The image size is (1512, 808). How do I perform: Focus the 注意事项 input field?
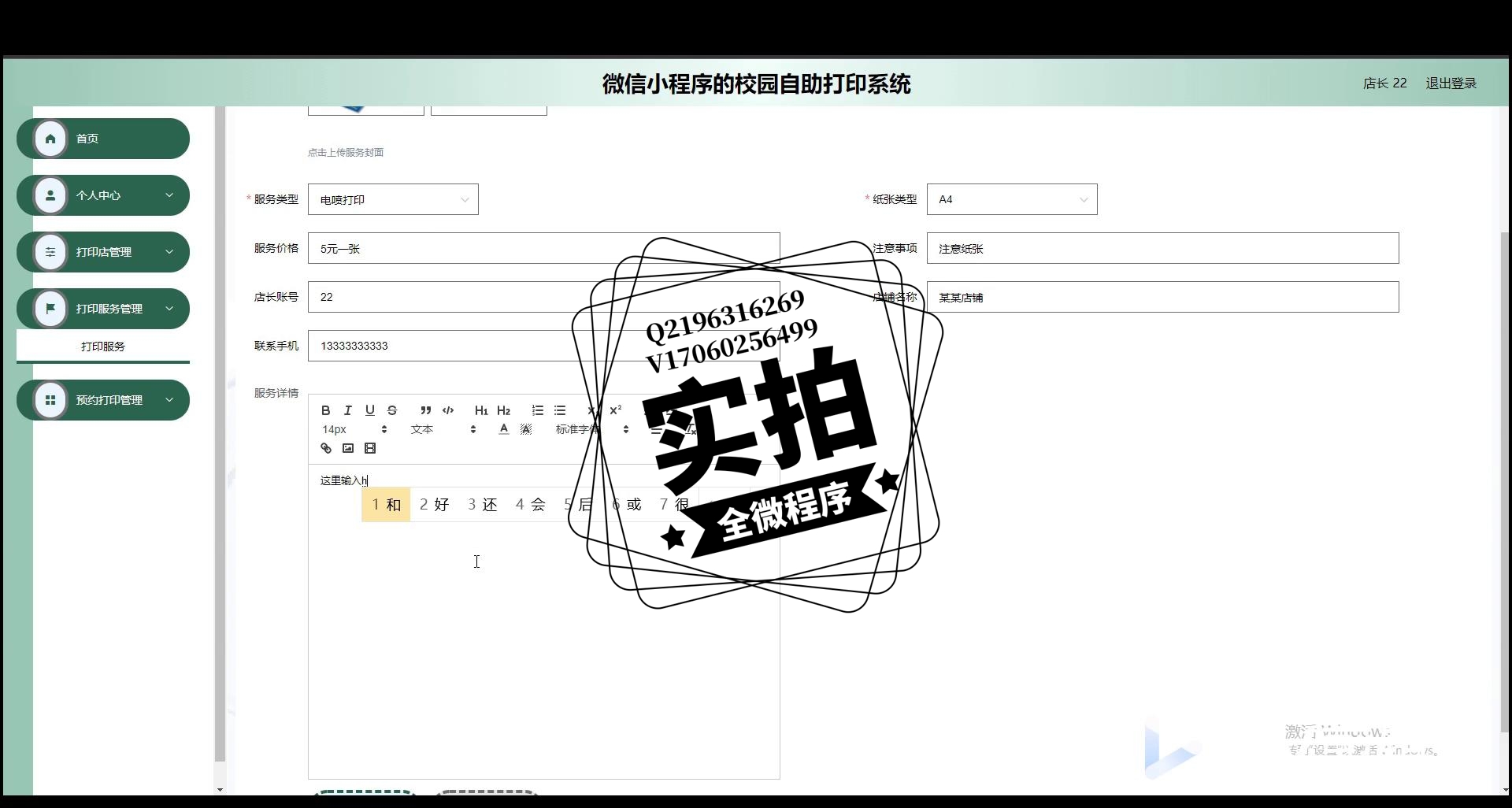[1163, 248]
